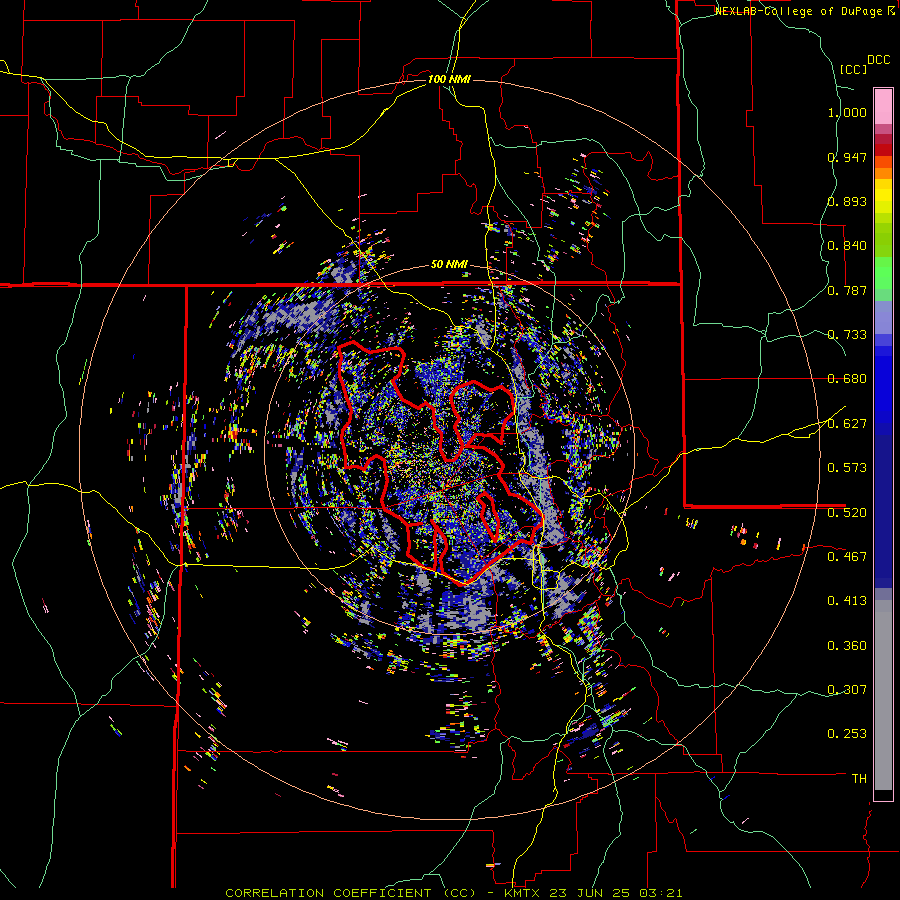Click the 0.680 legend value
Screen dimensions: 900x900
(847, 379)
